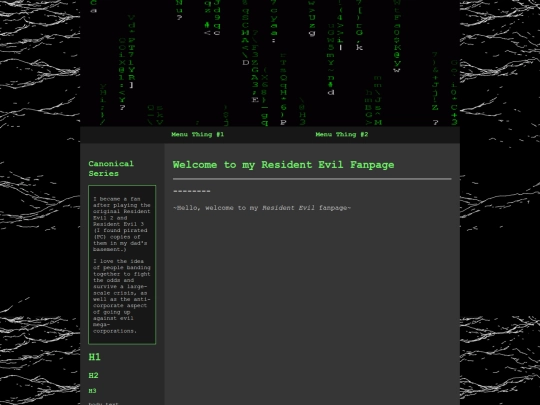This screenshot has height=405, width=540.
Task: Select the dashed line under the heading
Action: click(x=191, y=191)
